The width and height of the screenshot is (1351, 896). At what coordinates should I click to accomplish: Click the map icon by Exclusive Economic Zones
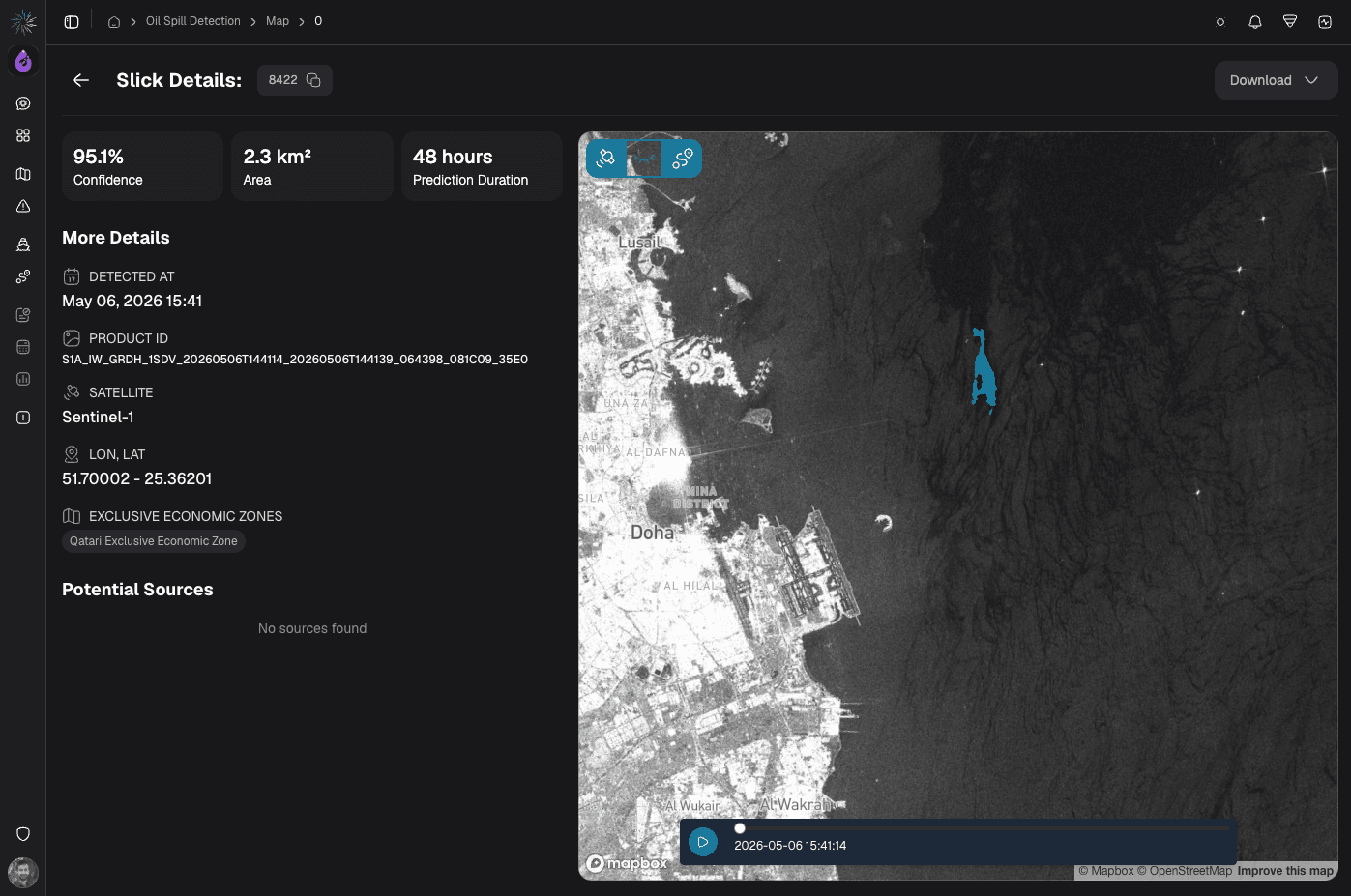point(72,516)
